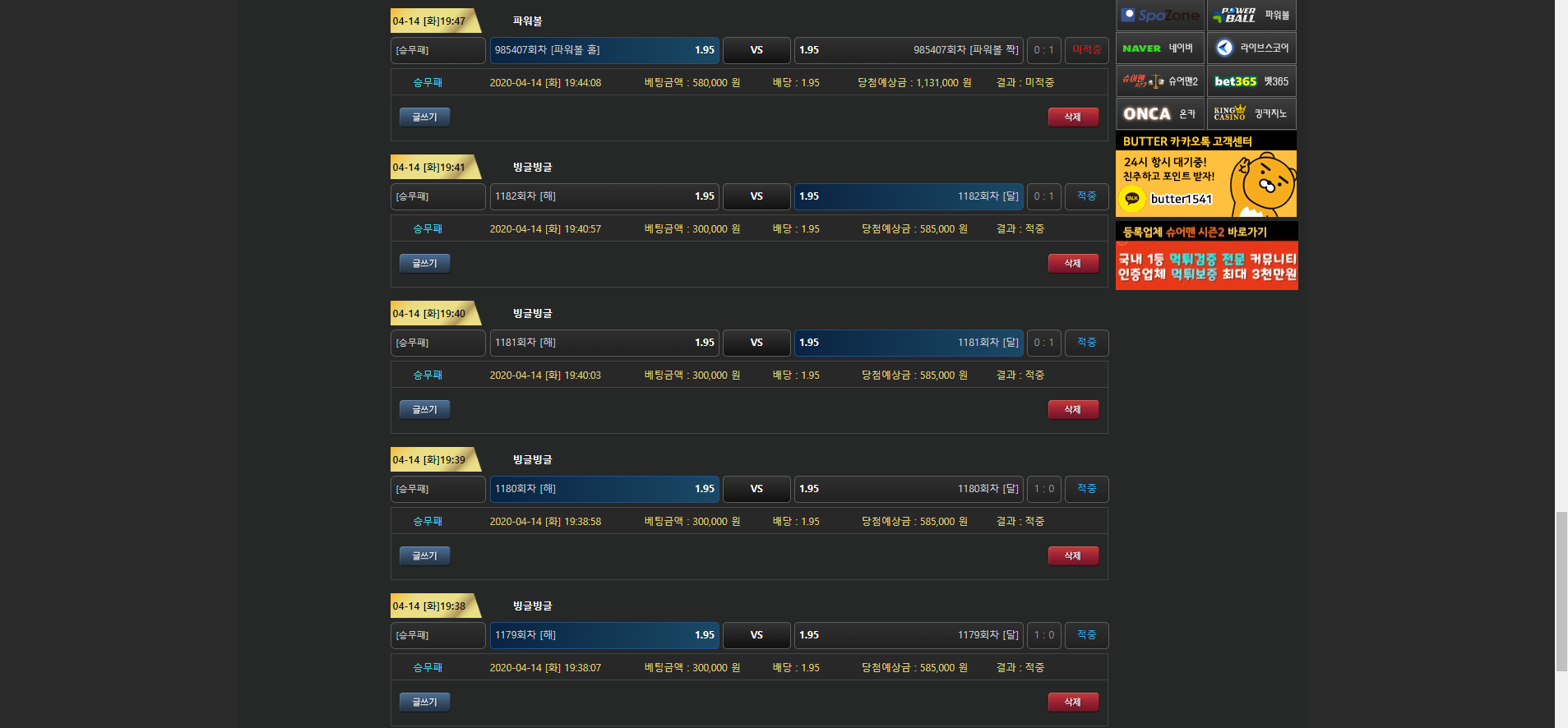Screen dimensions: 1568x728
Task: Delete the 985407 Powerball bet entry
Action: pyautogui.click(x=1073, y=117)
